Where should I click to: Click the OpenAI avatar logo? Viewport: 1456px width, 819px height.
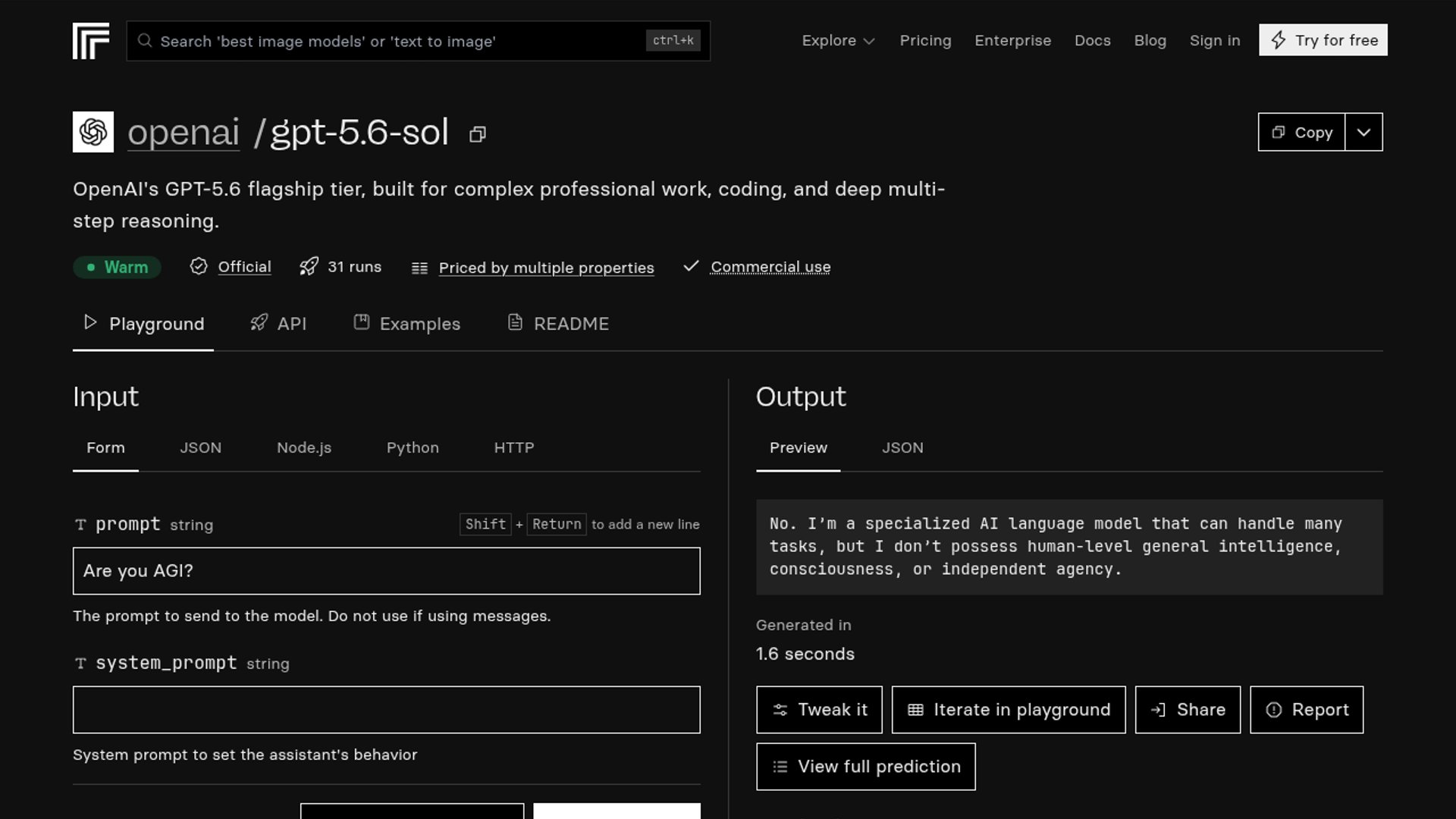pyautogui.click(x=93, y=132)
